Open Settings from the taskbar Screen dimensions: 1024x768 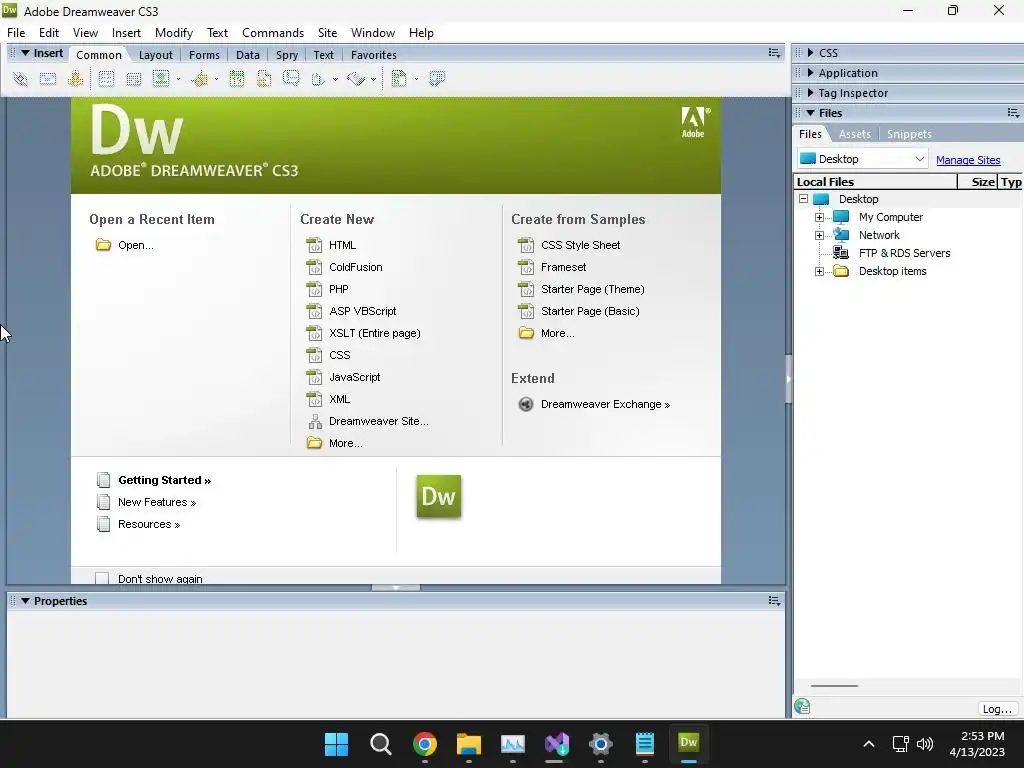click(x=601, y=744)
